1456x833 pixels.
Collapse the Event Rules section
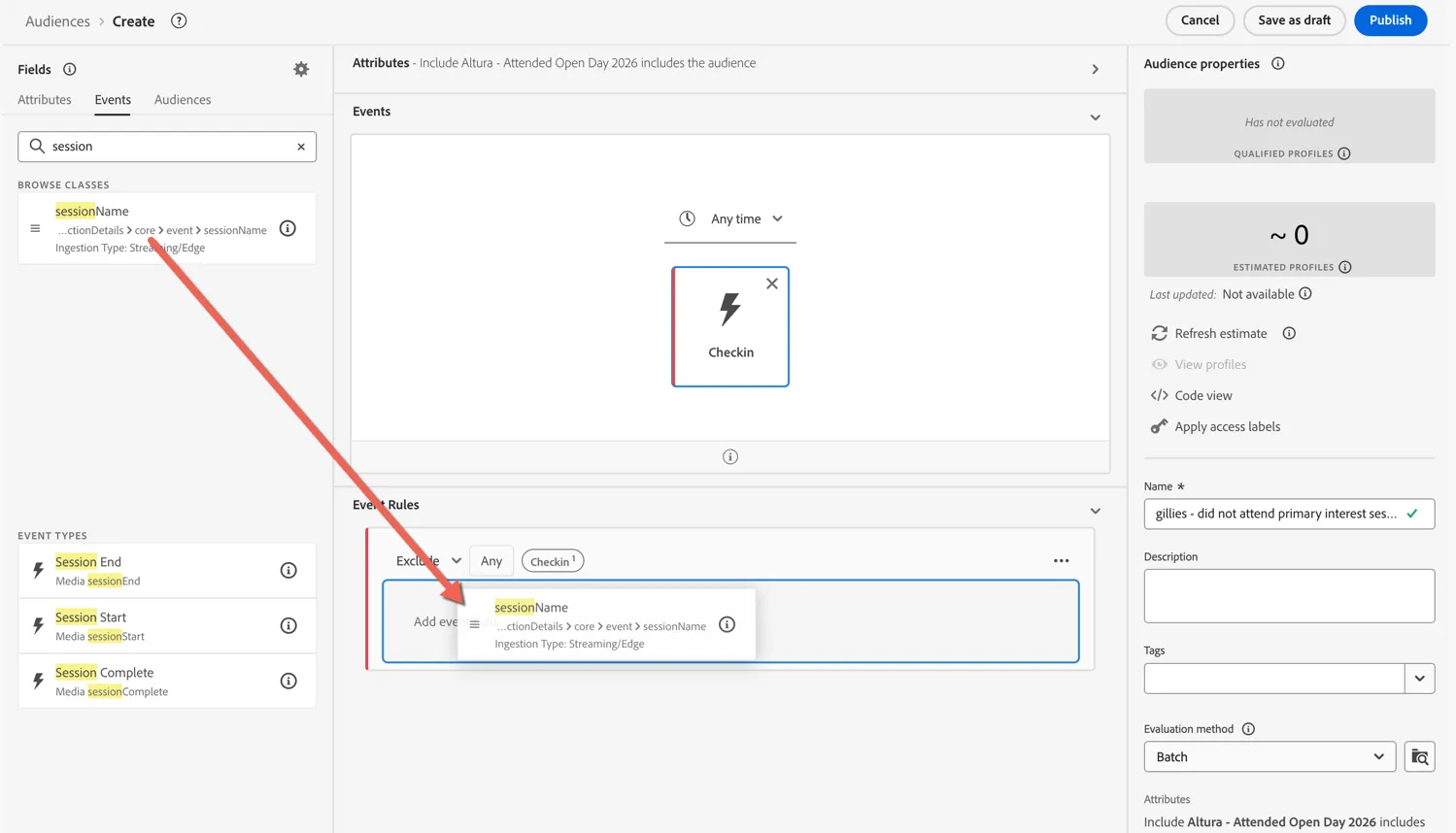click(1096, 511)
